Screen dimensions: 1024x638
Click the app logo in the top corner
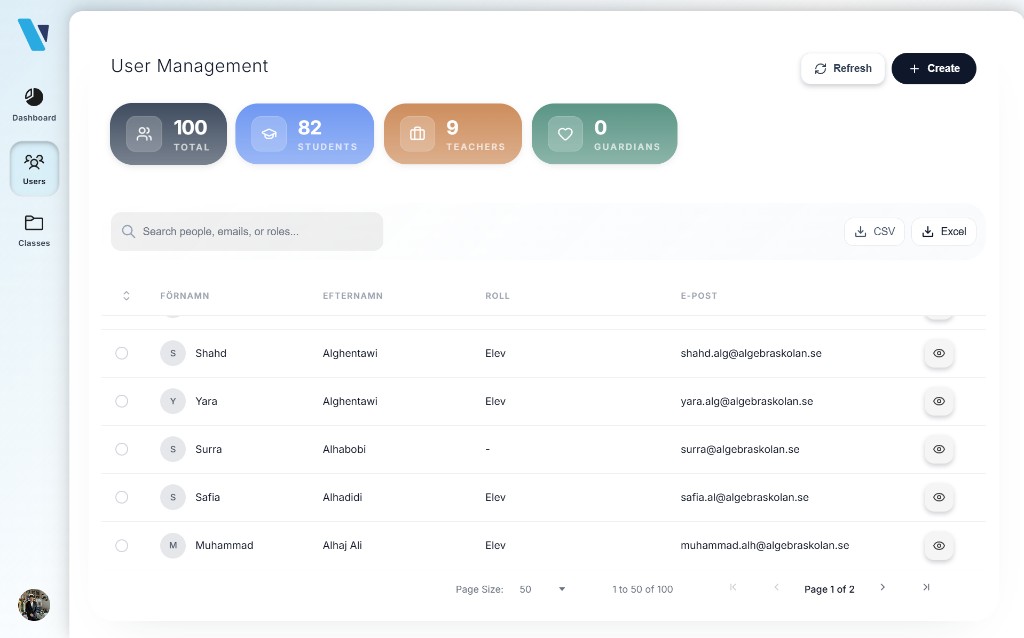pyautogui.click(x=33, y=33)
